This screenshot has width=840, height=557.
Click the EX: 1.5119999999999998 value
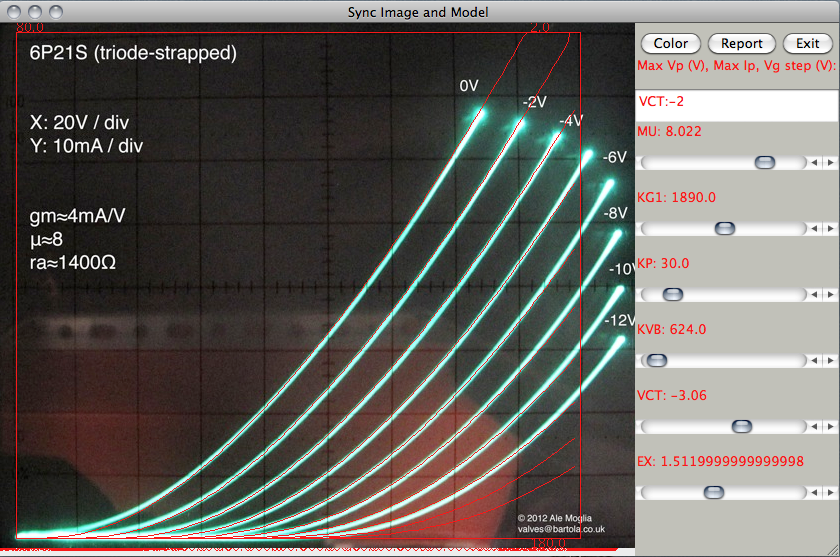(x=721, y=461)
